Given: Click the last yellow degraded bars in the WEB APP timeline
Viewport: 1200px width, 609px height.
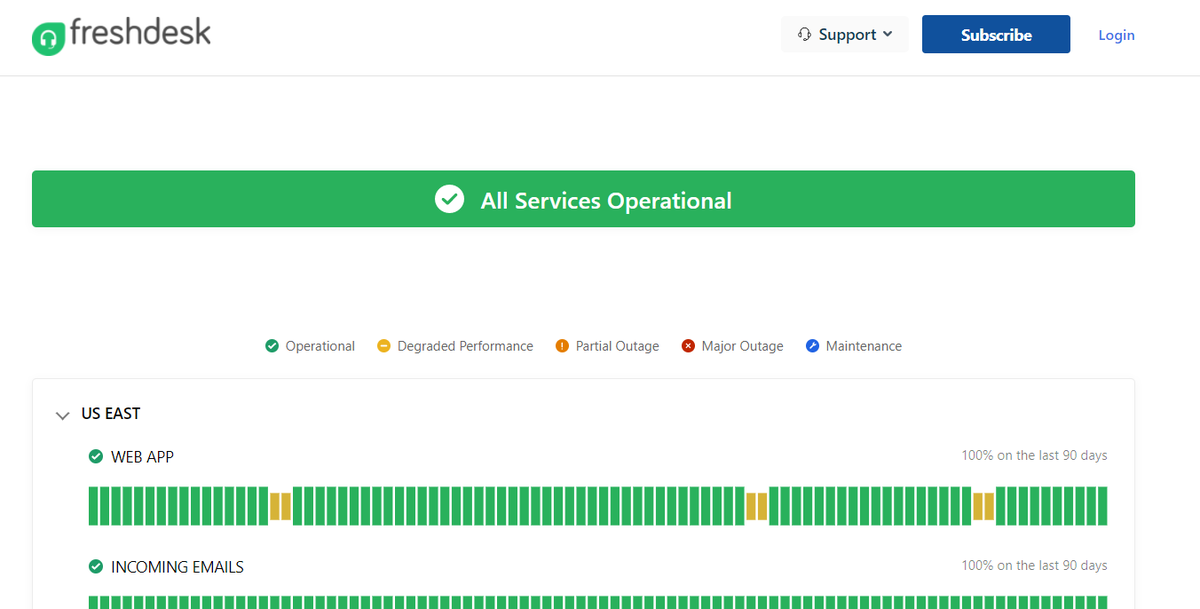Looking at the screenshot, I should click(984, 506).
